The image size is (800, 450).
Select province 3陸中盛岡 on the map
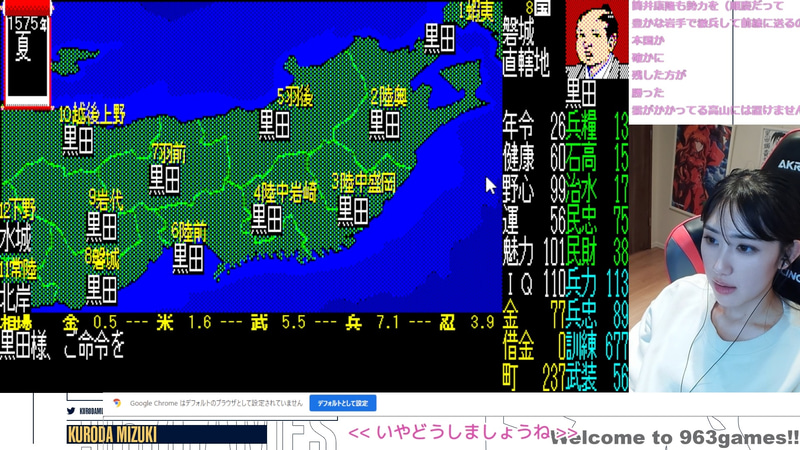pos(363,183)
